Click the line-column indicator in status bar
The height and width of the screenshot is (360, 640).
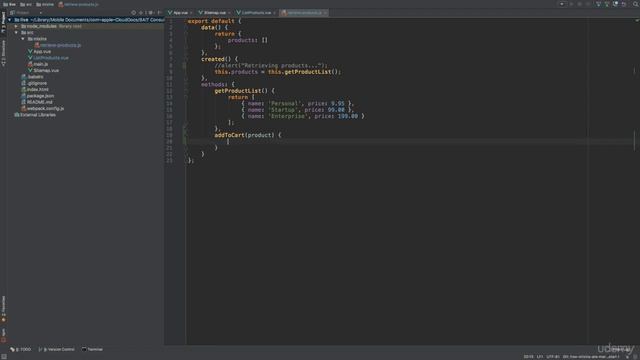coord(528,356)
